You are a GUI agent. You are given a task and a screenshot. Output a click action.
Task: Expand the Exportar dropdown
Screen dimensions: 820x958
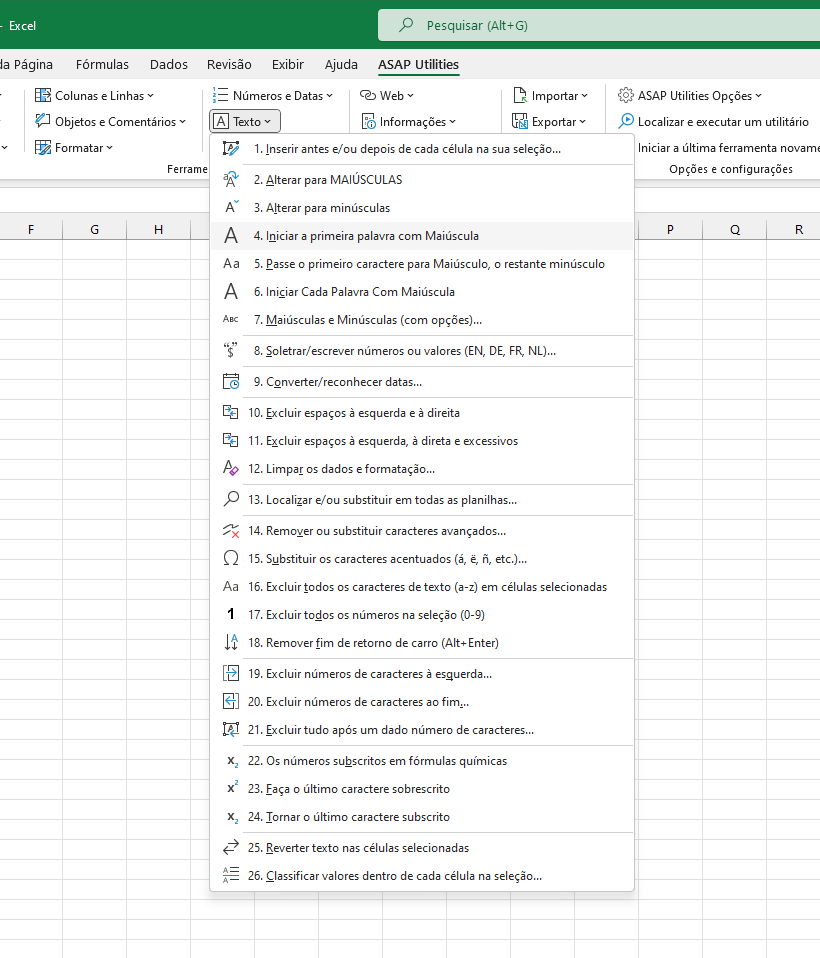tap(549, 122)
